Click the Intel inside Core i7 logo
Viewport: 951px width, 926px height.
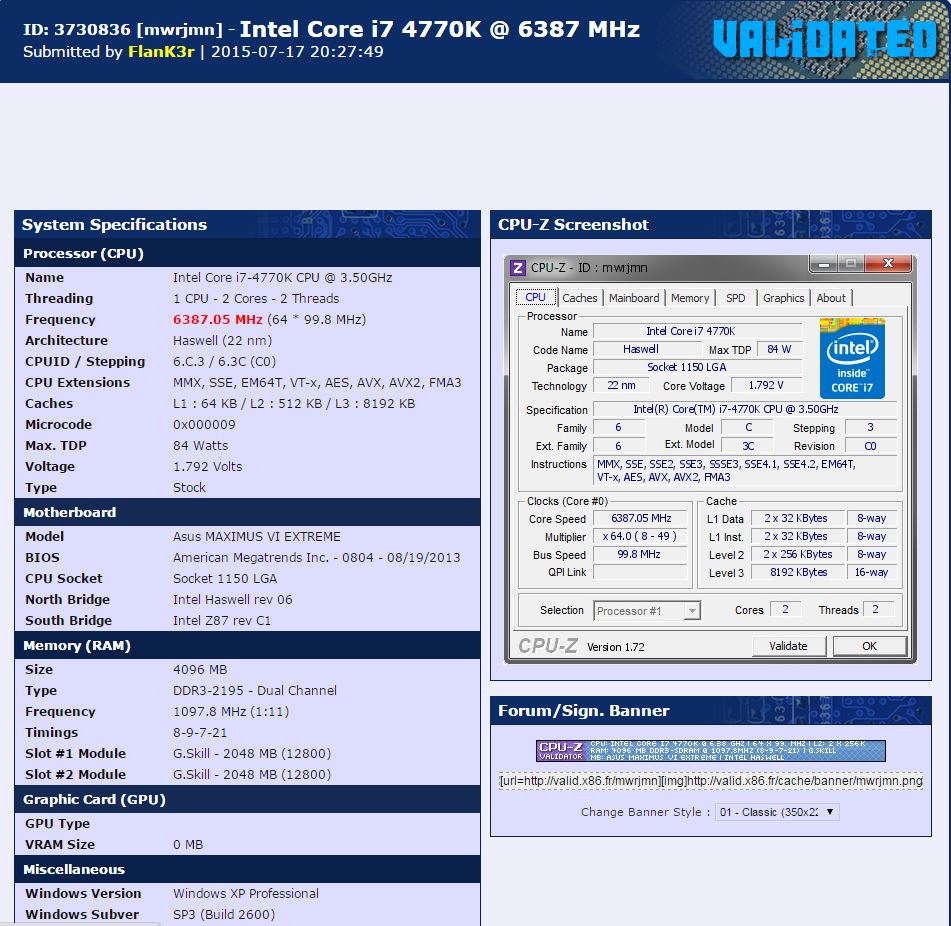852,358
